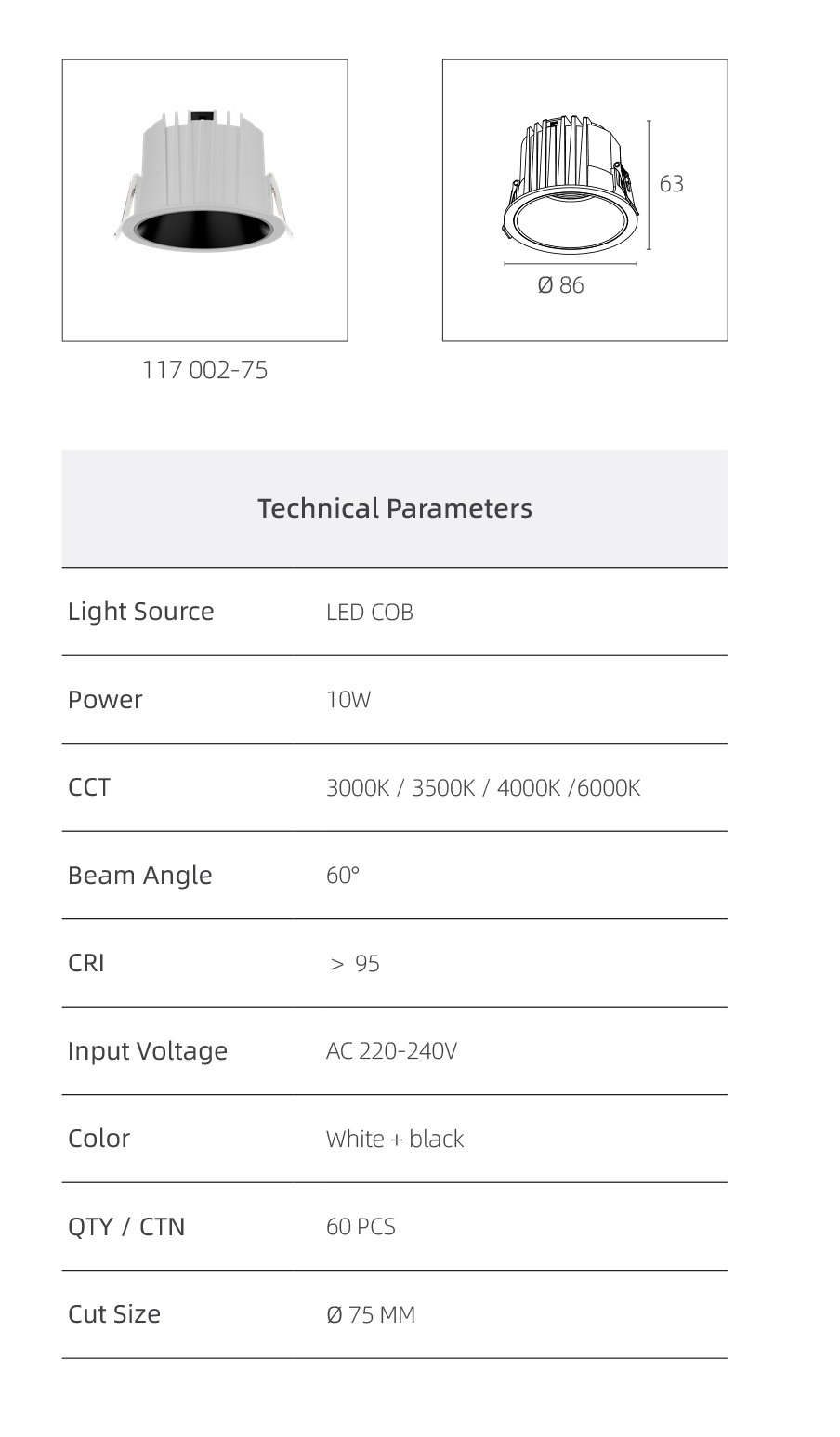
Task: Click the CCT row label
Action: pos(89,787)
